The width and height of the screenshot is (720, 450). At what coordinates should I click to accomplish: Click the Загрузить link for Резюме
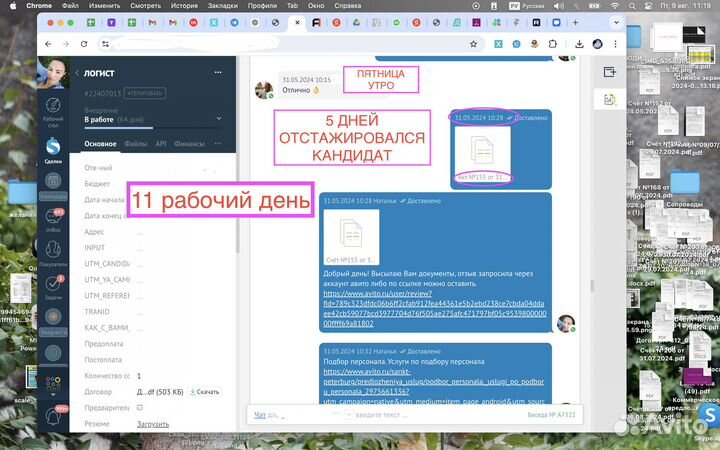(153, 424)
